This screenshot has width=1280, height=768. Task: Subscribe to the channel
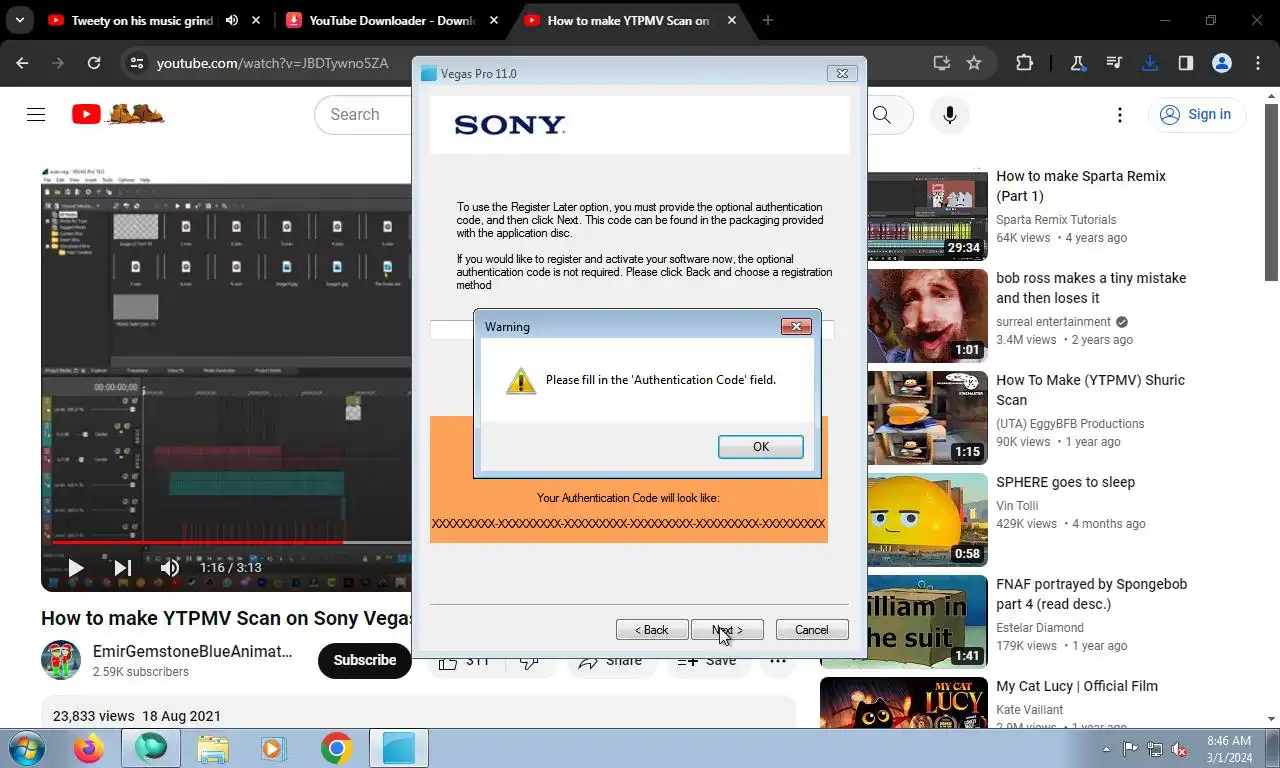tap(365, 660)
